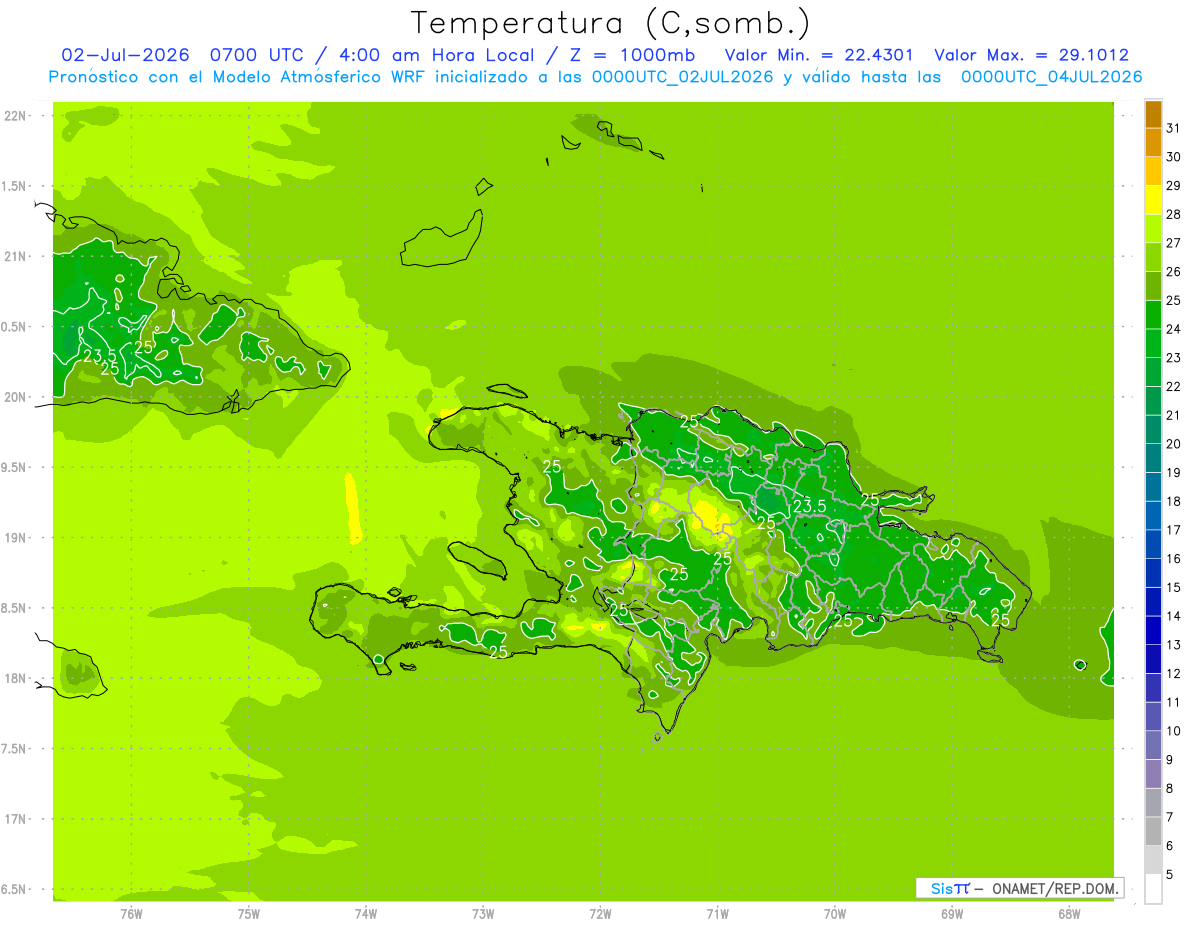This screenshot has height=927, width=1200.
Task: Click the "0700 UTC" time text
Action: pos(257,55)
